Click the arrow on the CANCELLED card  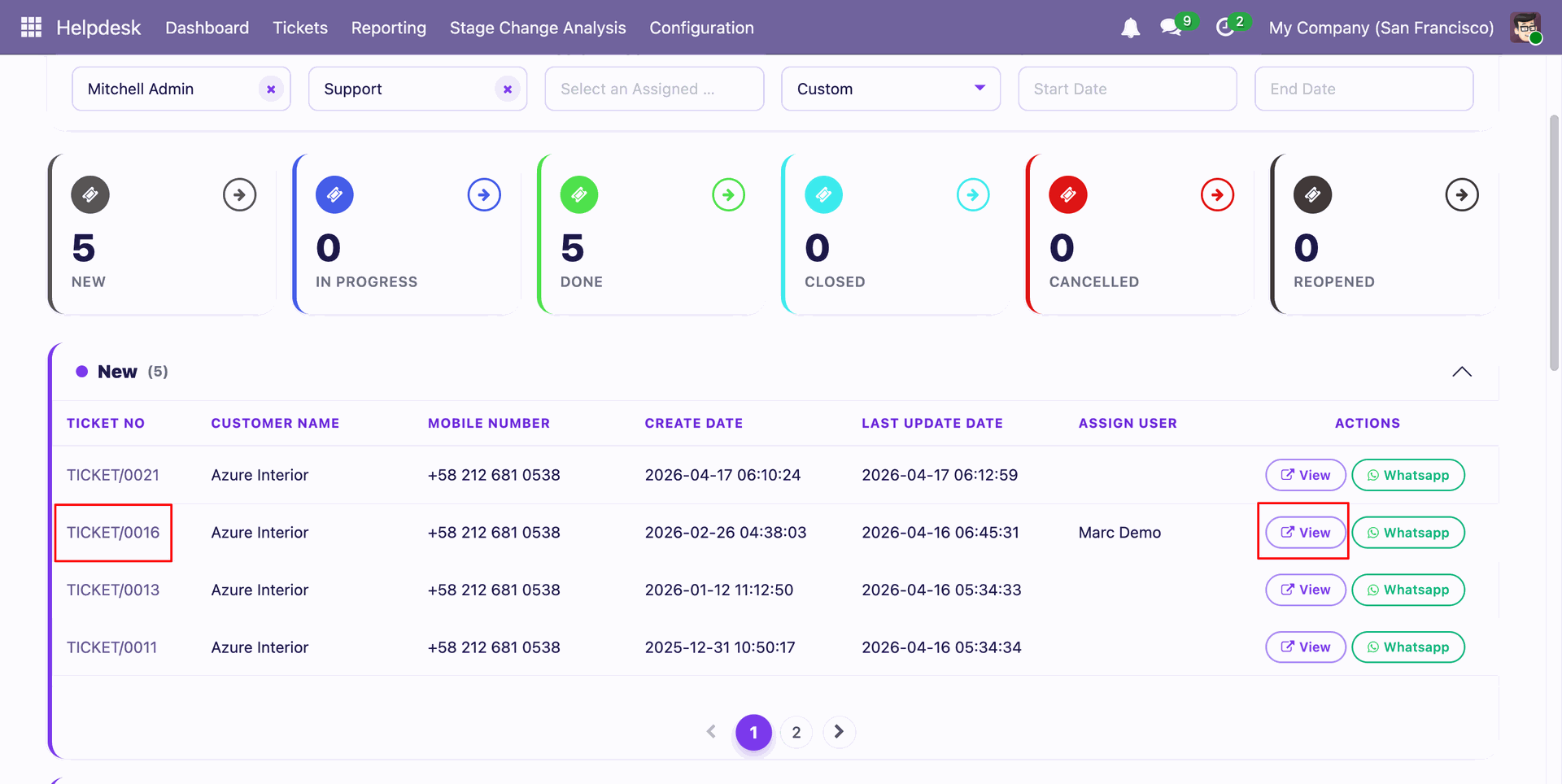pyautogui.click(x=1217, y=195)
